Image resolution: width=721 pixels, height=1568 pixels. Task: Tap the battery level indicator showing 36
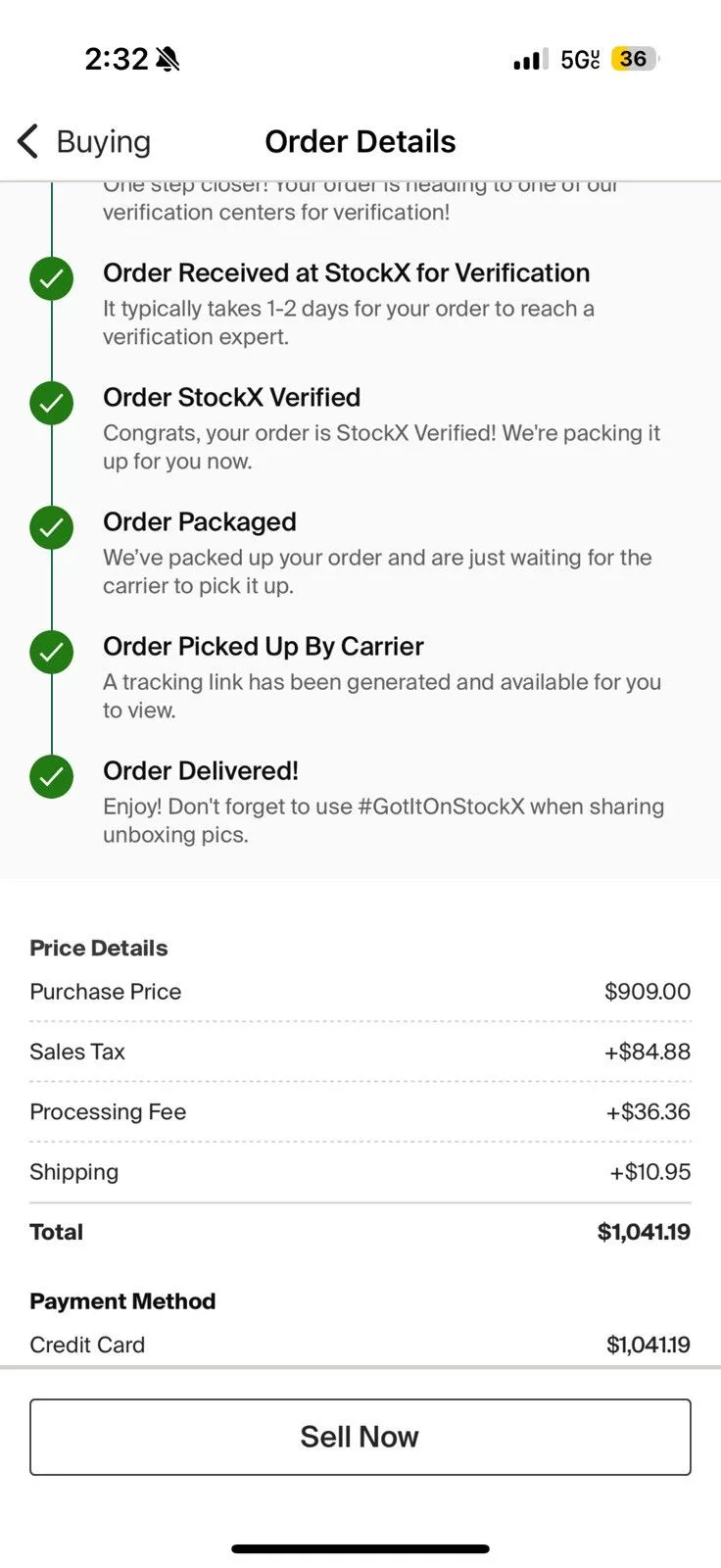634,59
